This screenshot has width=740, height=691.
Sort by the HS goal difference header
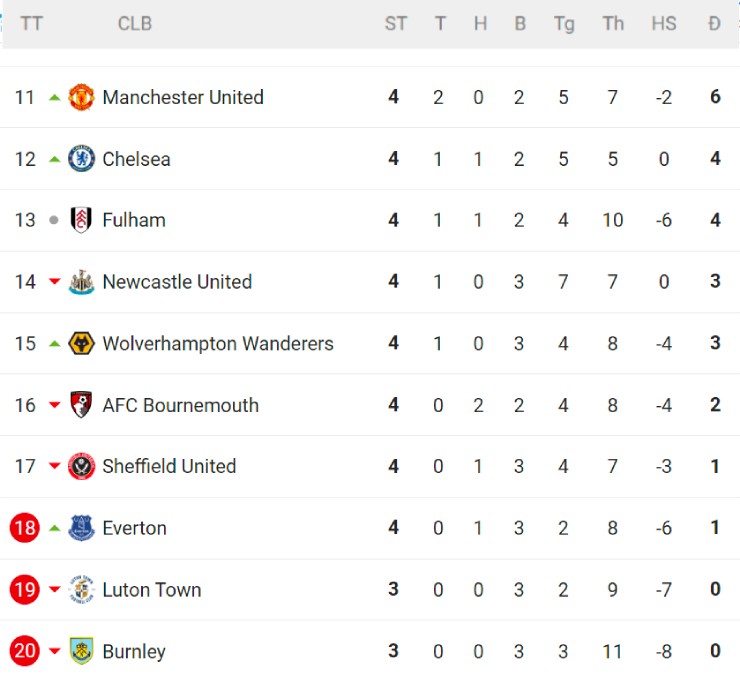click(x=664, y=23)
